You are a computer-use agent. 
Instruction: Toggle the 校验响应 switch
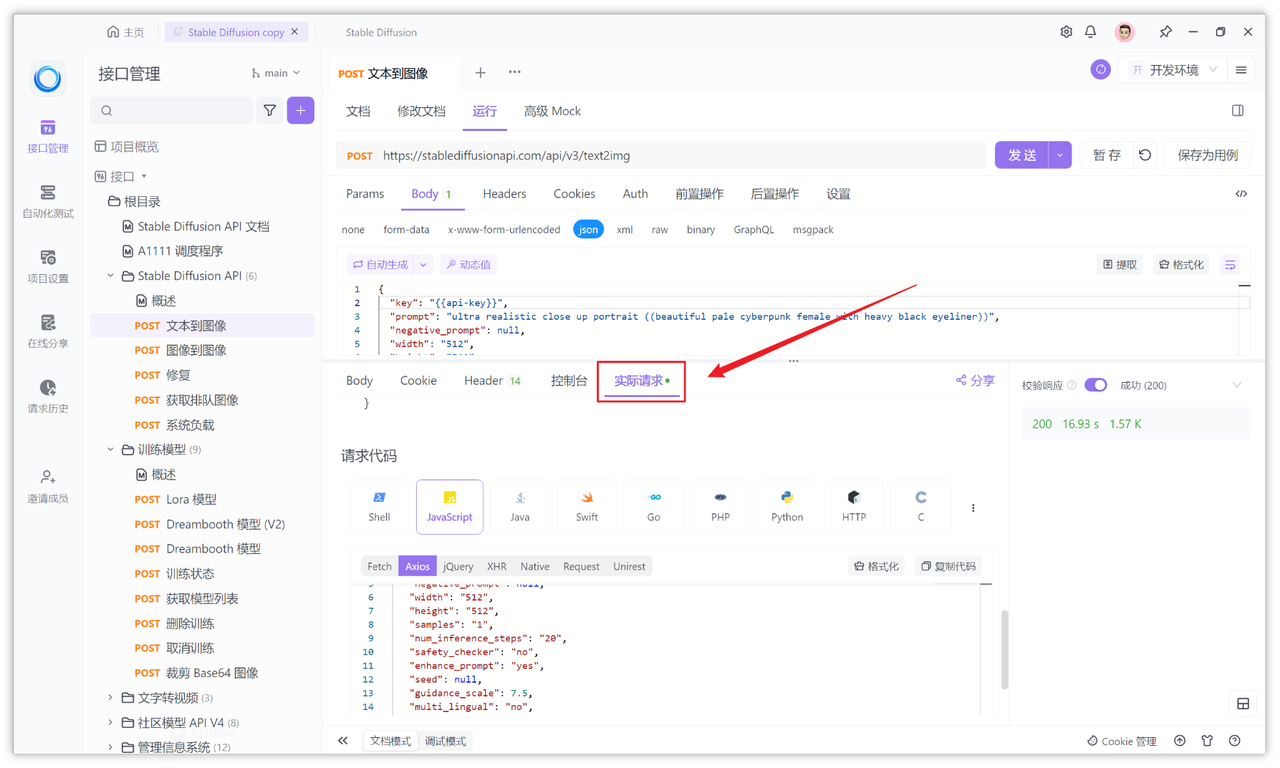coord(1096,385)
